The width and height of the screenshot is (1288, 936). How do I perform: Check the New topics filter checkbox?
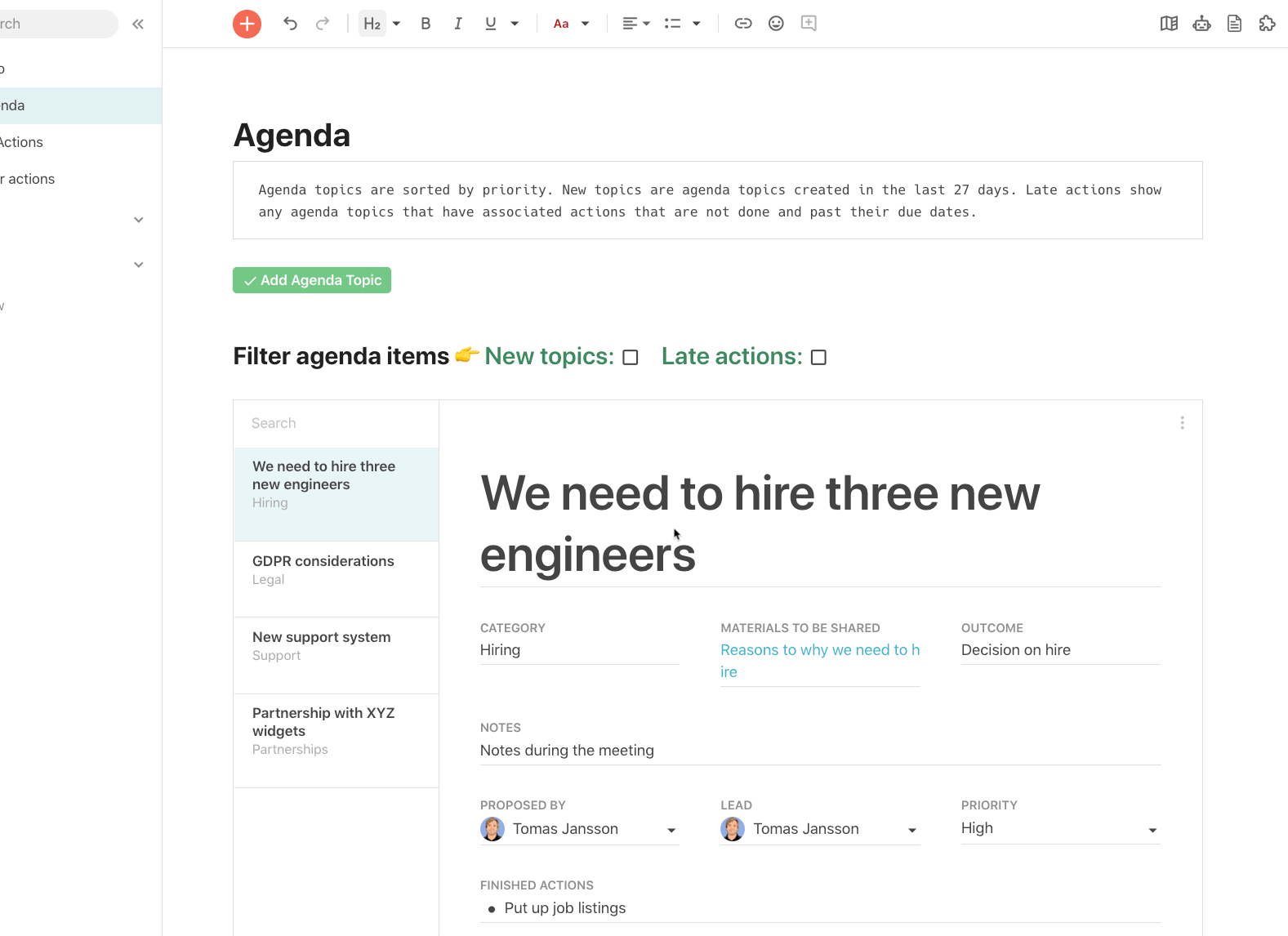(631, 358)
